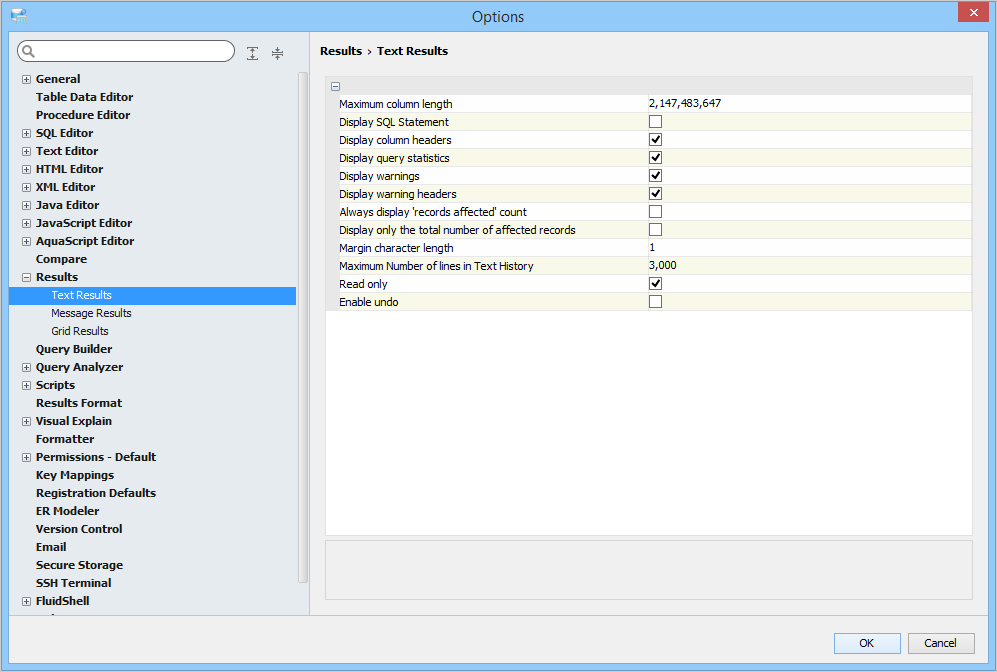Click the search magnifier icon
The image size is (997, 672).
[29, 52]
